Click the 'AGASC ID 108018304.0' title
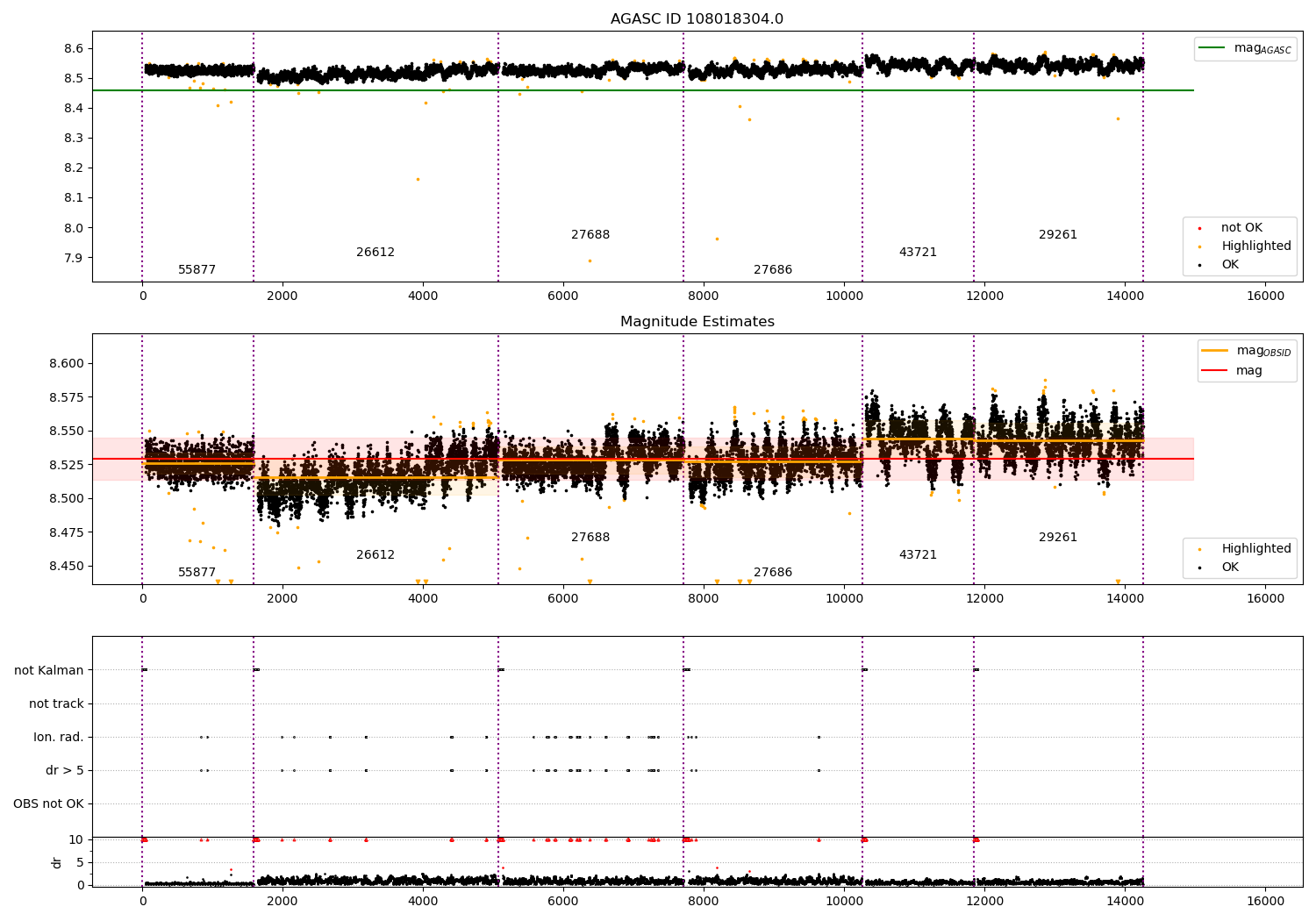1316x921 pixels. point(697,19)
